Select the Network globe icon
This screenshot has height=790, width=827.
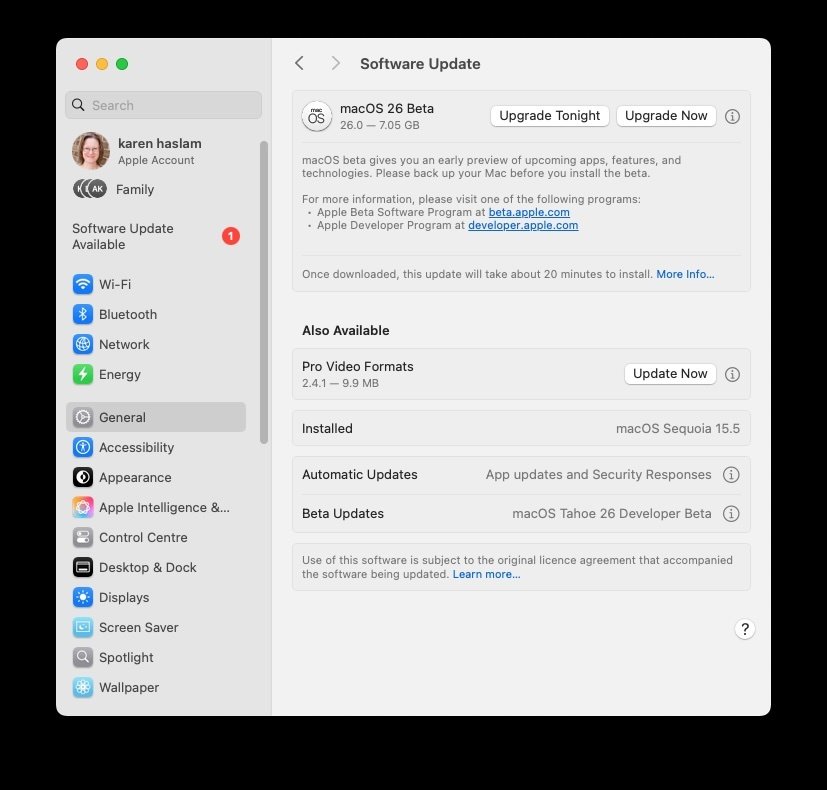click(83, 344)
